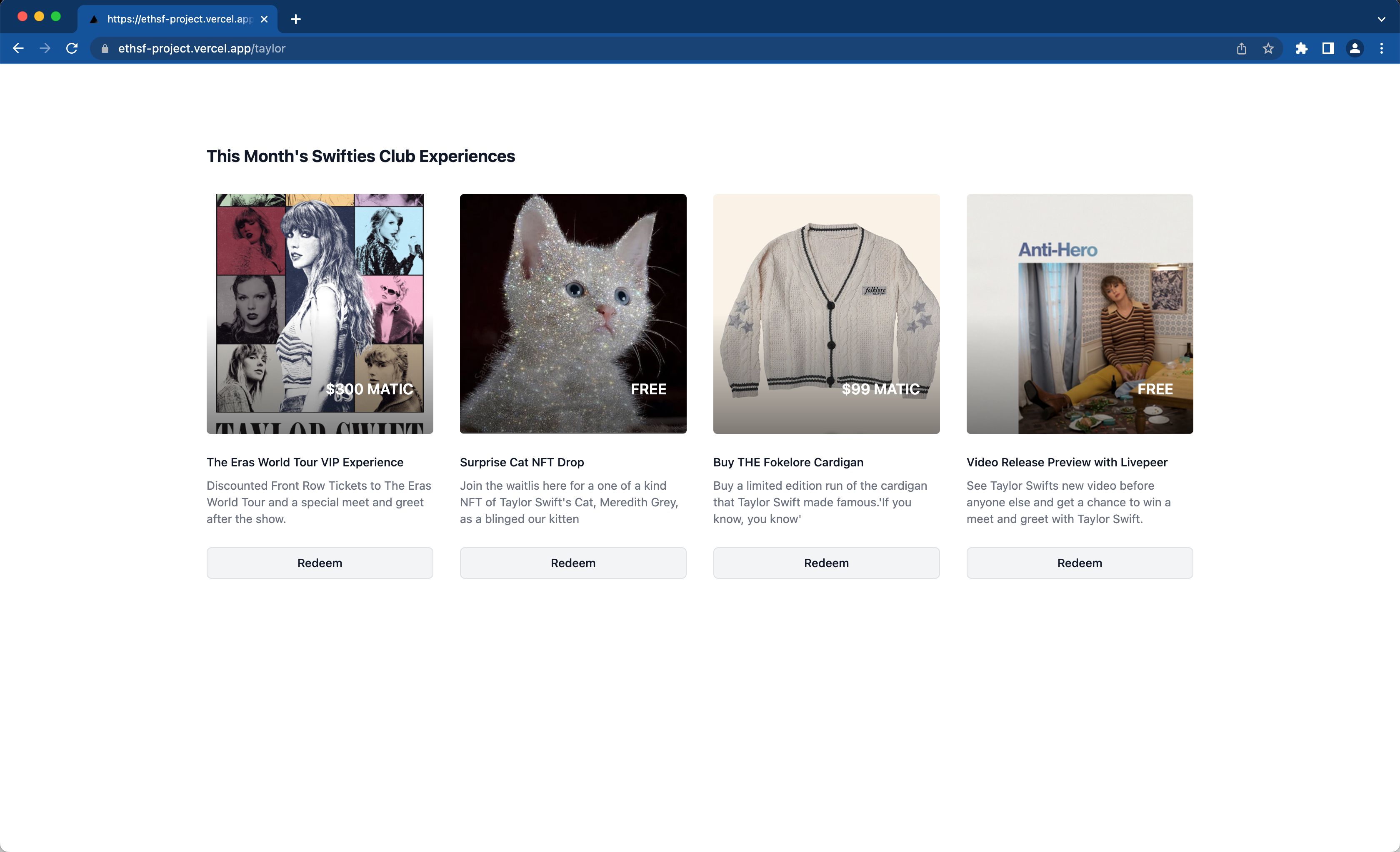The image size is (1400, 852).
Task: Redeem the Surprise Cat NFT Drop
Action: point(573,563)
